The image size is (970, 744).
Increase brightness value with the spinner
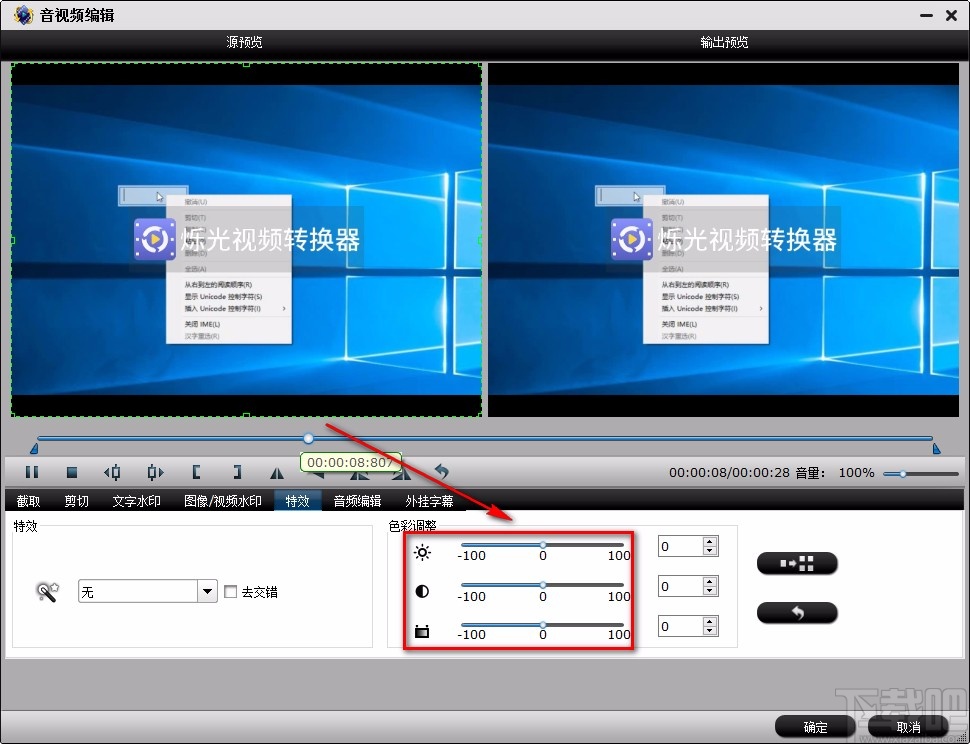coord(709,542)
